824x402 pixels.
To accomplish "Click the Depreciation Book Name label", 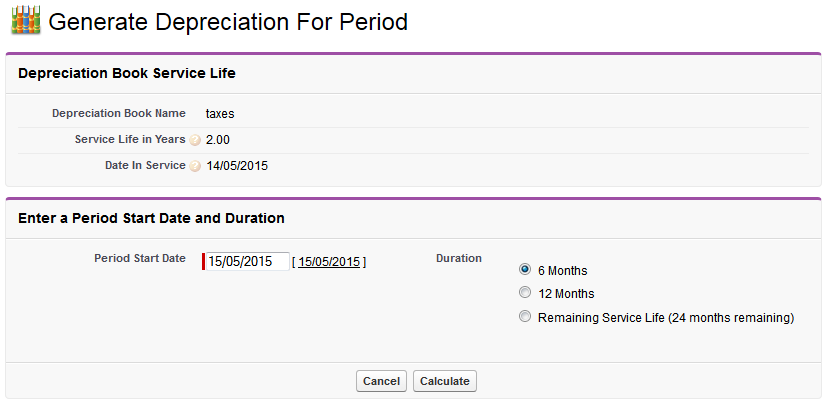I will pos(119,113).
